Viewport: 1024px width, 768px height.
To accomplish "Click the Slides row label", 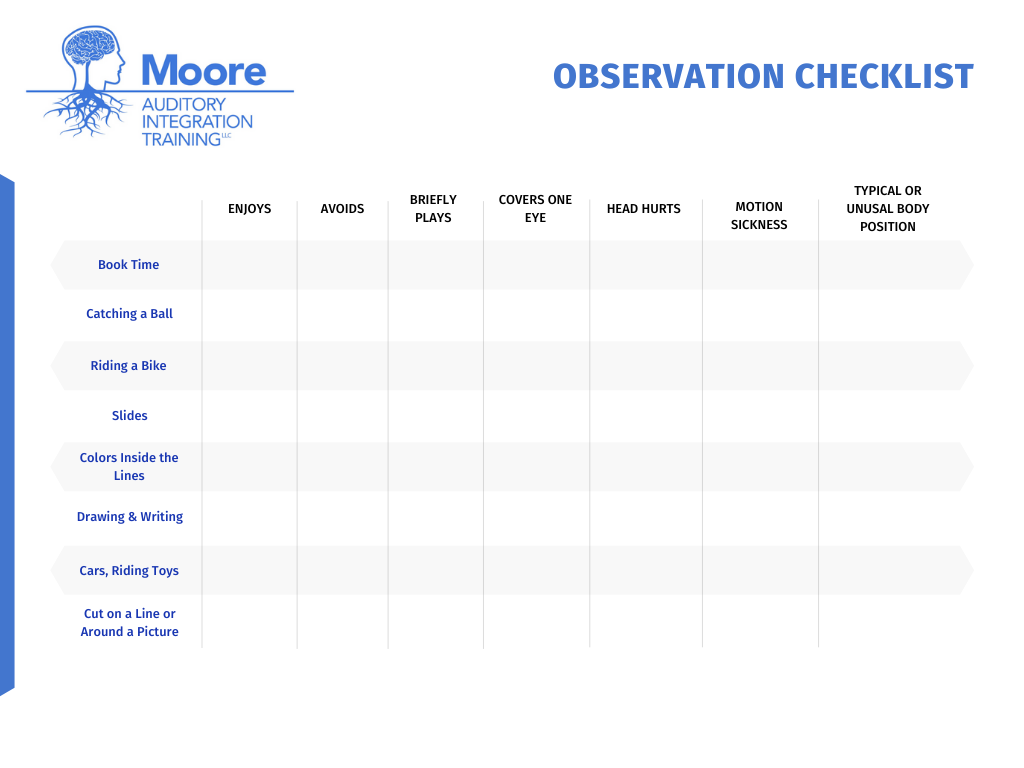I will [x=128, y=415].
